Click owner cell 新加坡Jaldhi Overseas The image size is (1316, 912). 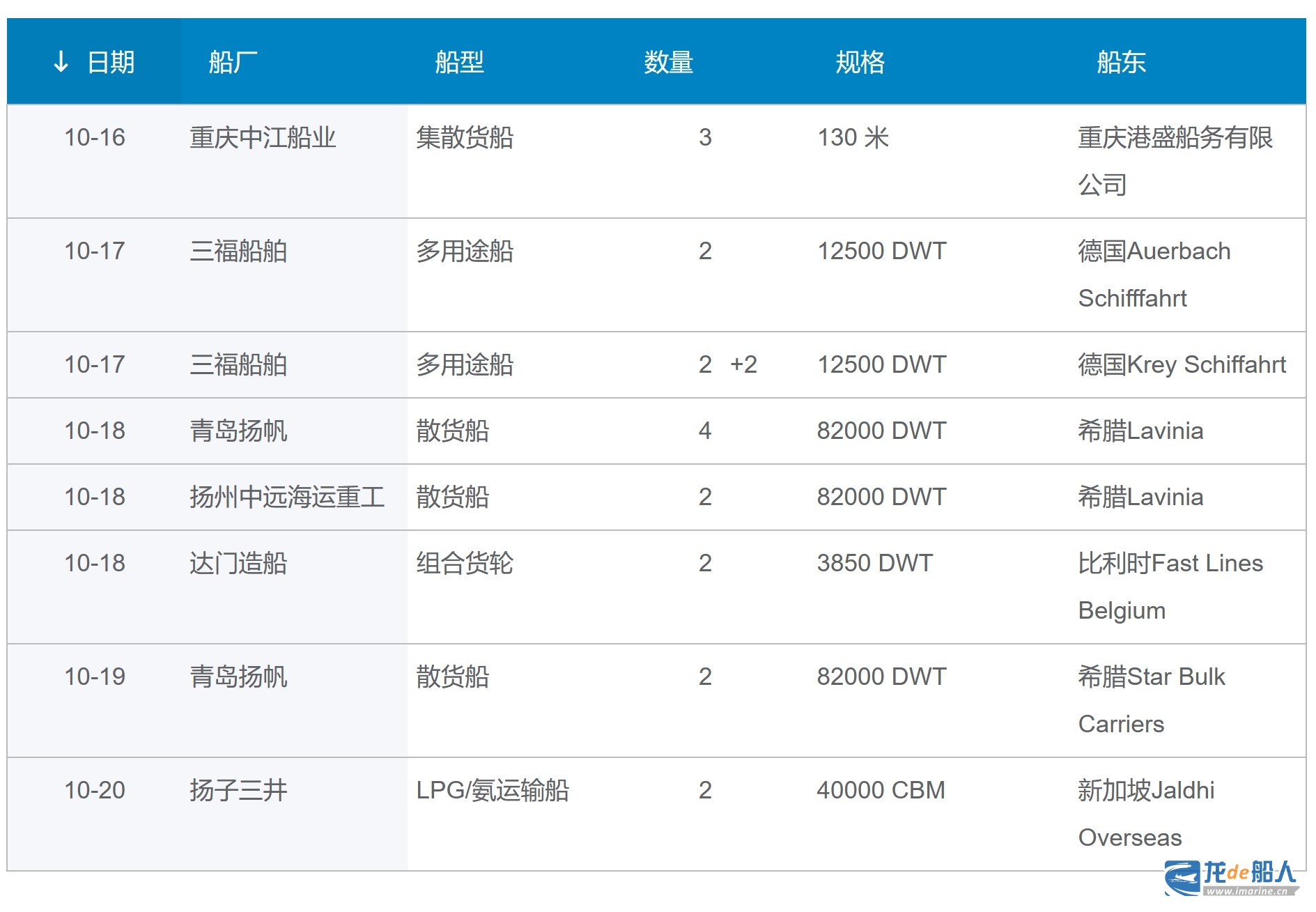(1146, 814)
